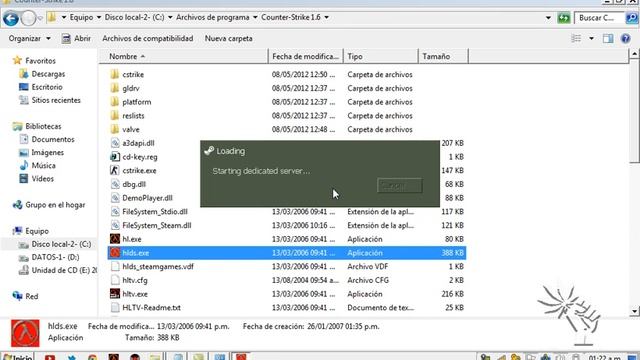The width and height of the screenshot is (640, 360).
Task: Select the hltv.exe application icon
Action: tap(115, 293)
